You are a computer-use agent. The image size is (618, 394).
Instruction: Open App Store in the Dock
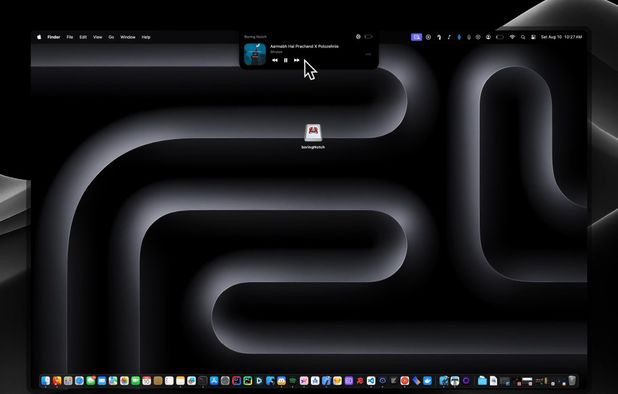(214, 381)
